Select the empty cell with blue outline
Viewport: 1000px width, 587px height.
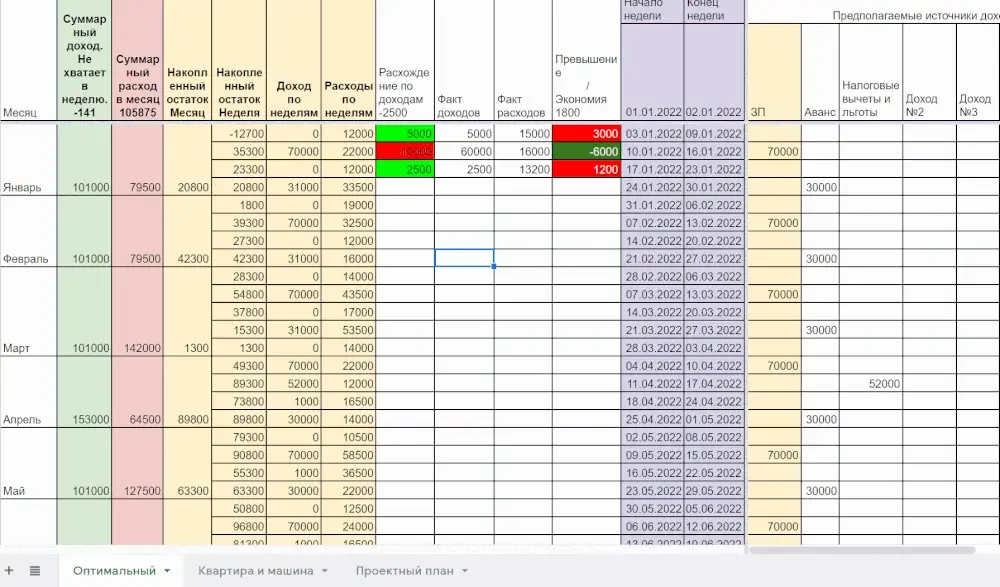click(x=464, y=258)
